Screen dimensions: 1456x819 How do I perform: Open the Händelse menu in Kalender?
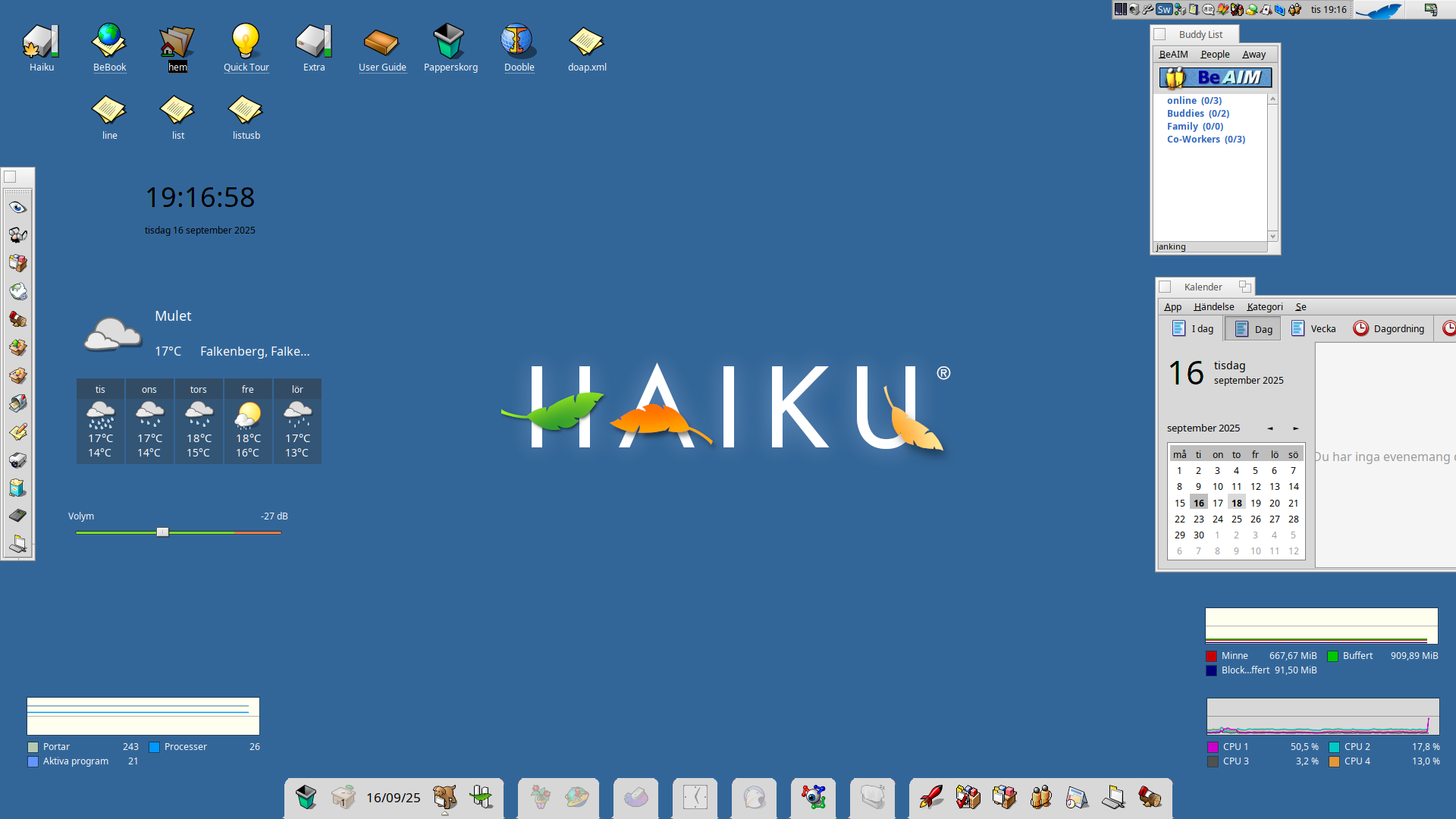[1213, 307]
